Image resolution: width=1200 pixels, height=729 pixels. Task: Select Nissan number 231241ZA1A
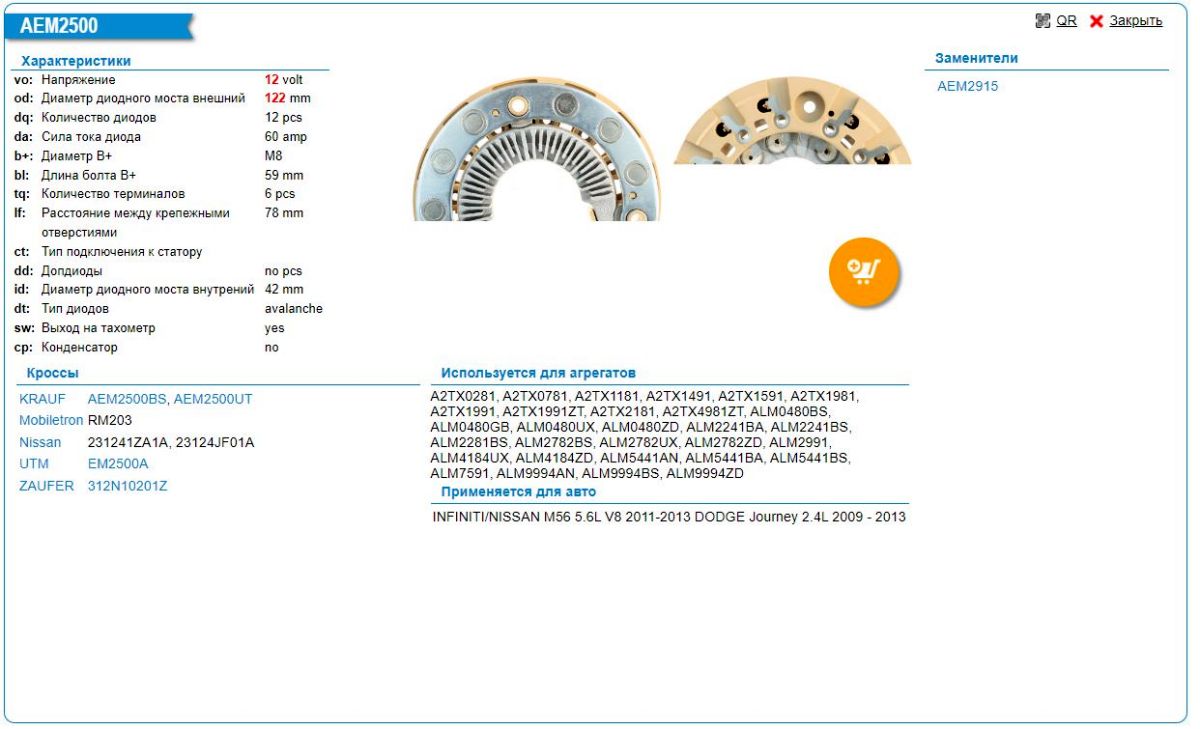128,442
